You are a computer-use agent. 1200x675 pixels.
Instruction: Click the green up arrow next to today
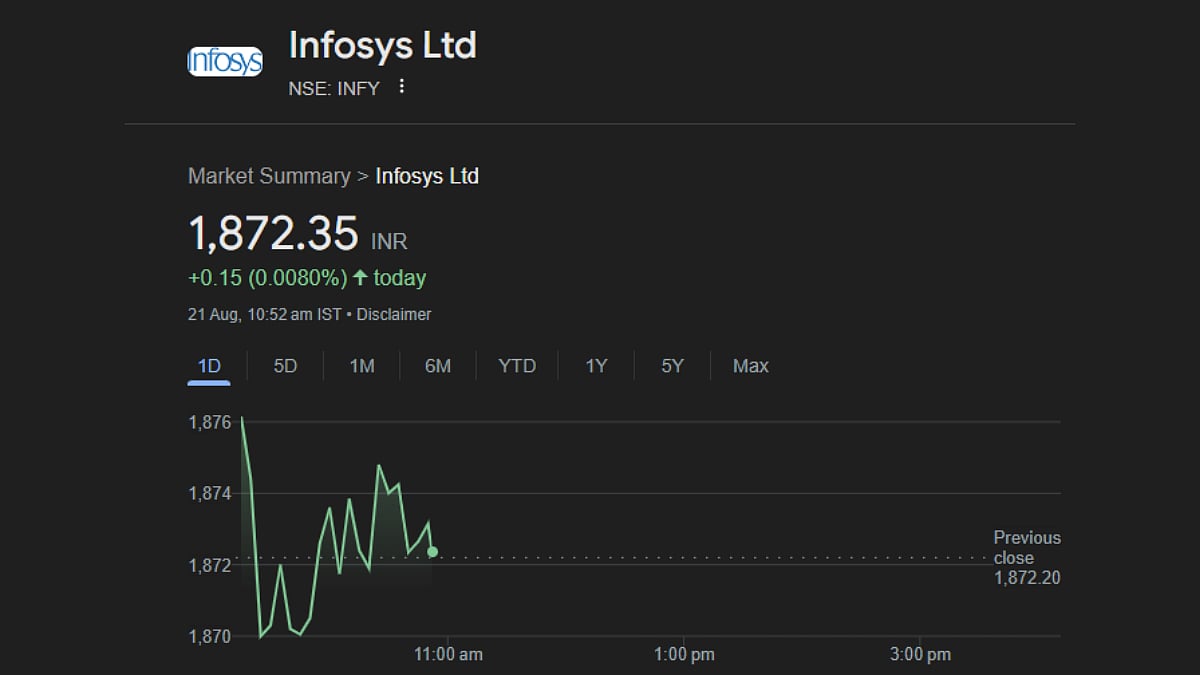pyautogui.click(x=360, y=278)
